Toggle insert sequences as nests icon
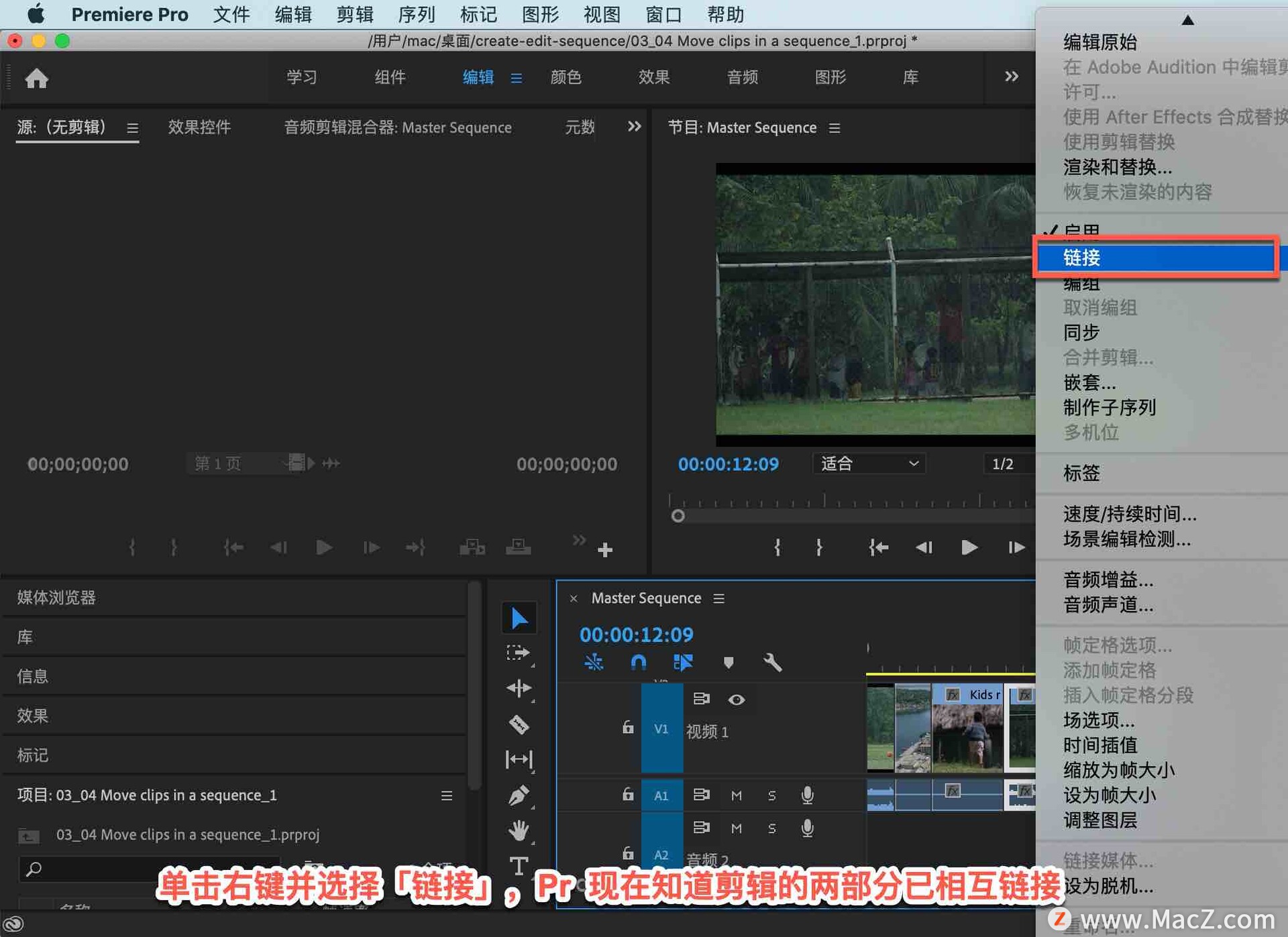 tap(594, 663)
